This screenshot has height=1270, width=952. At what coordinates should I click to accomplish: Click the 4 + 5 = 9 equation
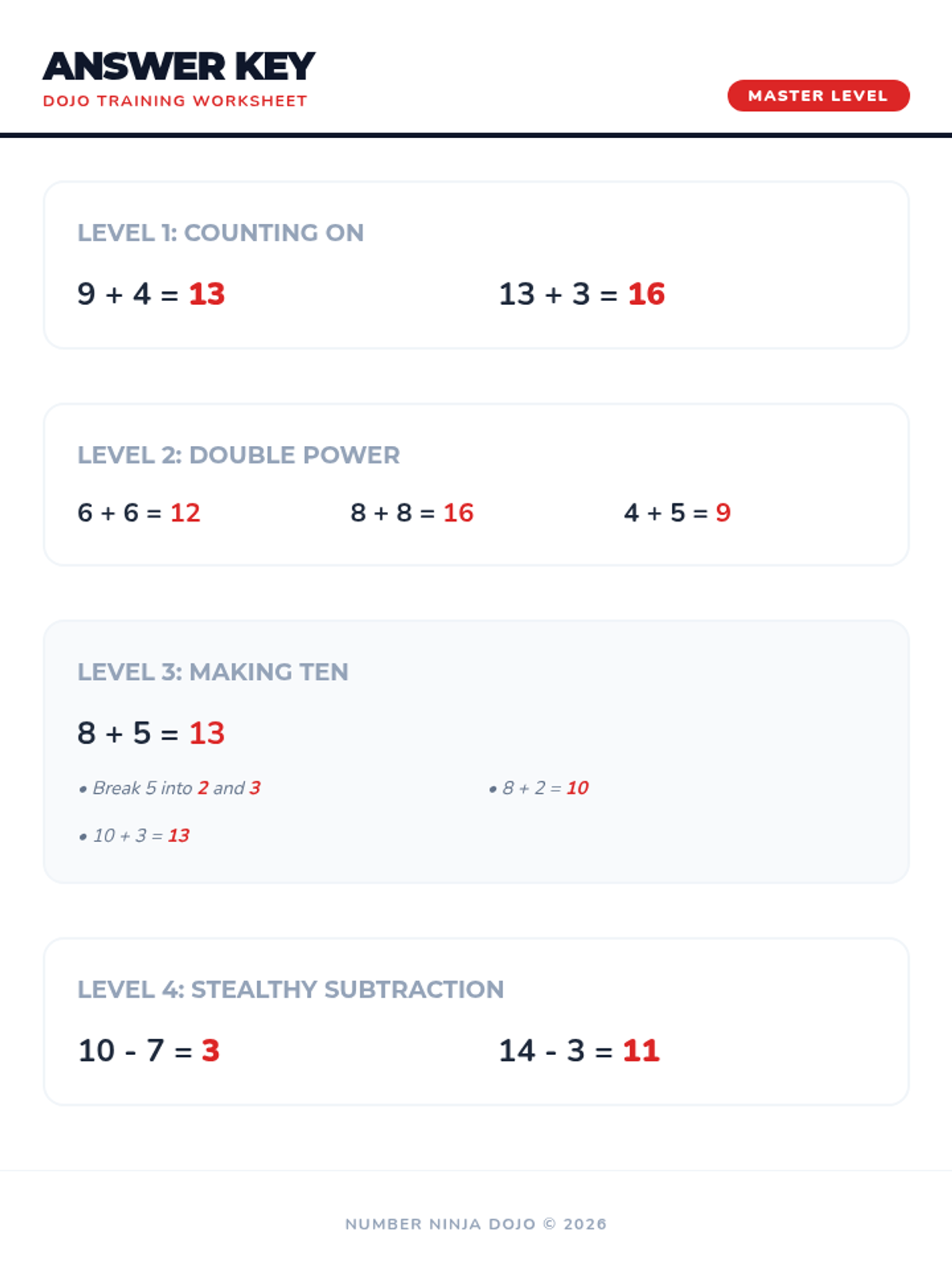[677, 513]
